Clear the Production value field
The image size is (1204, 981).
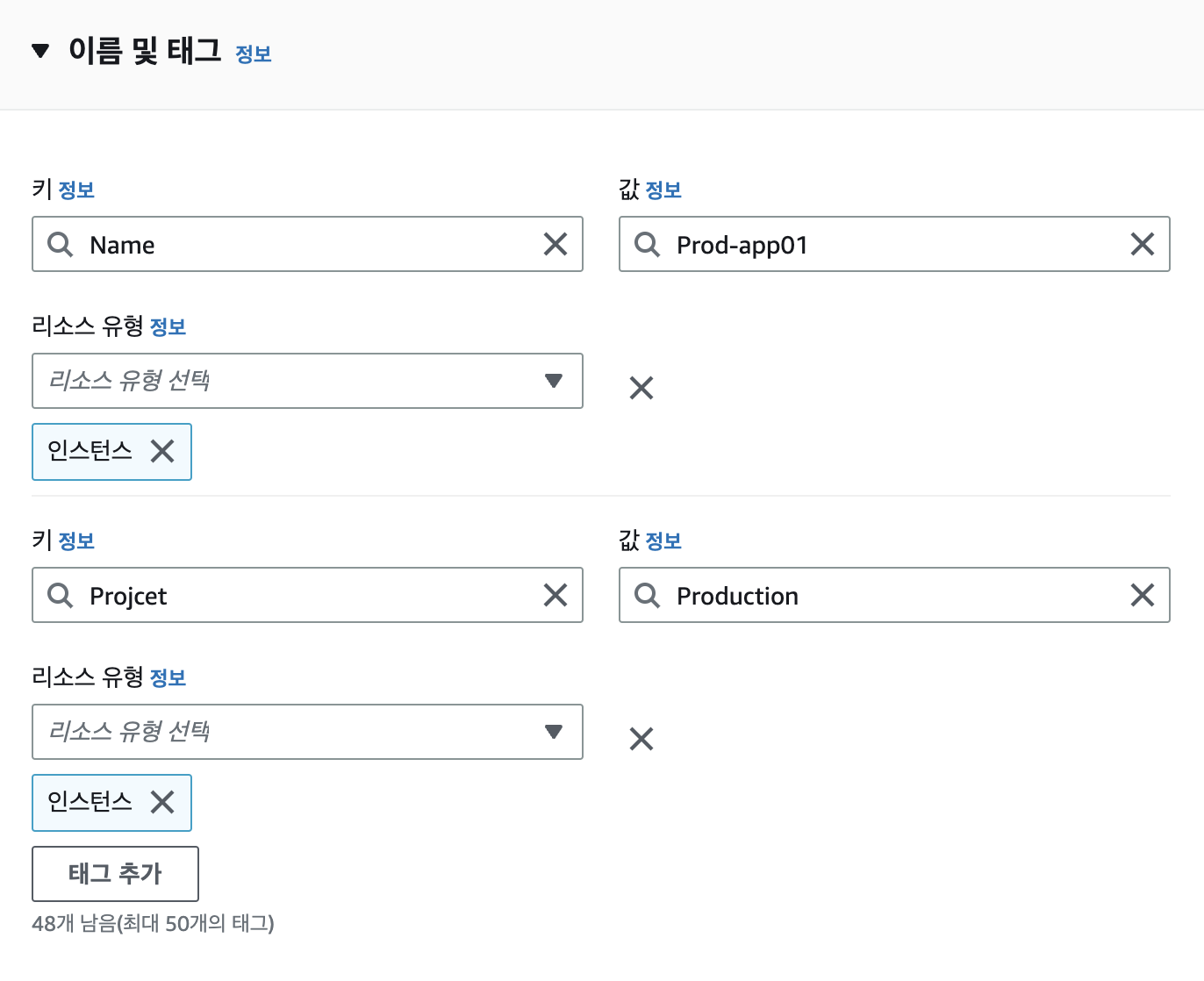pos(1142,595)
